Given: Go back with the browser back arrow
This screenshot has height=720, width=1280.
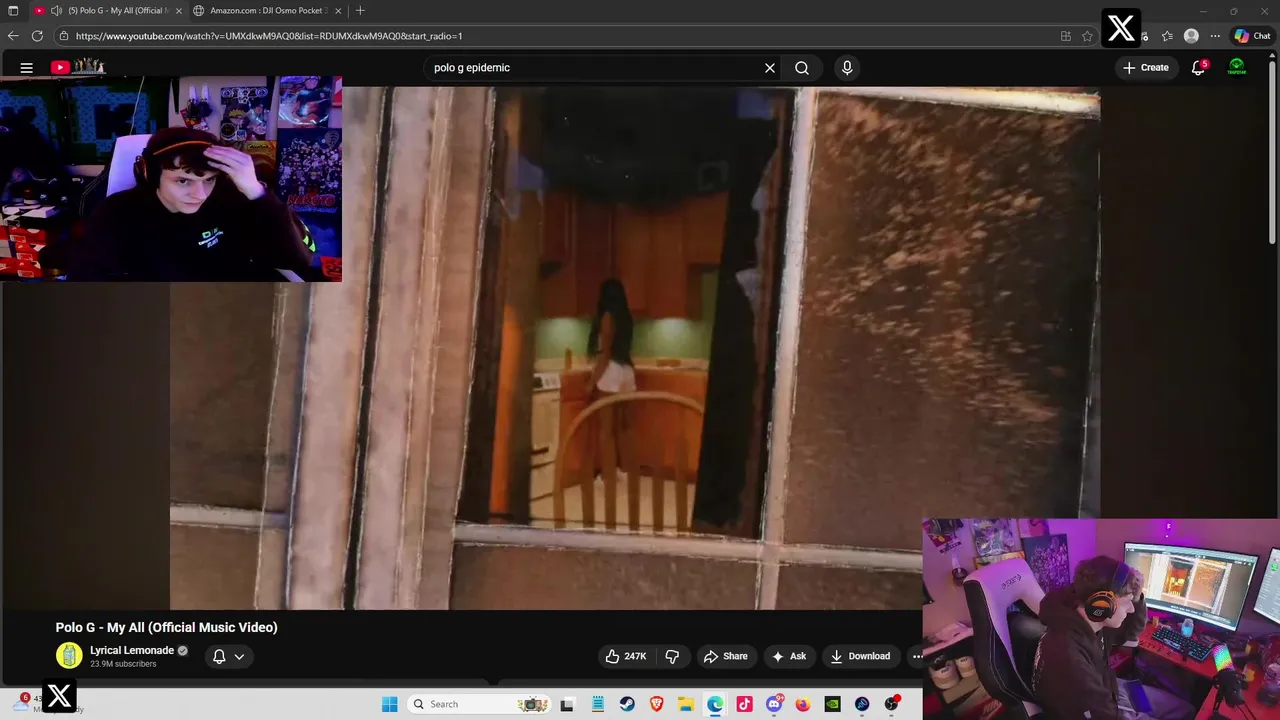Looking at the screenshot, I should (x=13, y=36).
